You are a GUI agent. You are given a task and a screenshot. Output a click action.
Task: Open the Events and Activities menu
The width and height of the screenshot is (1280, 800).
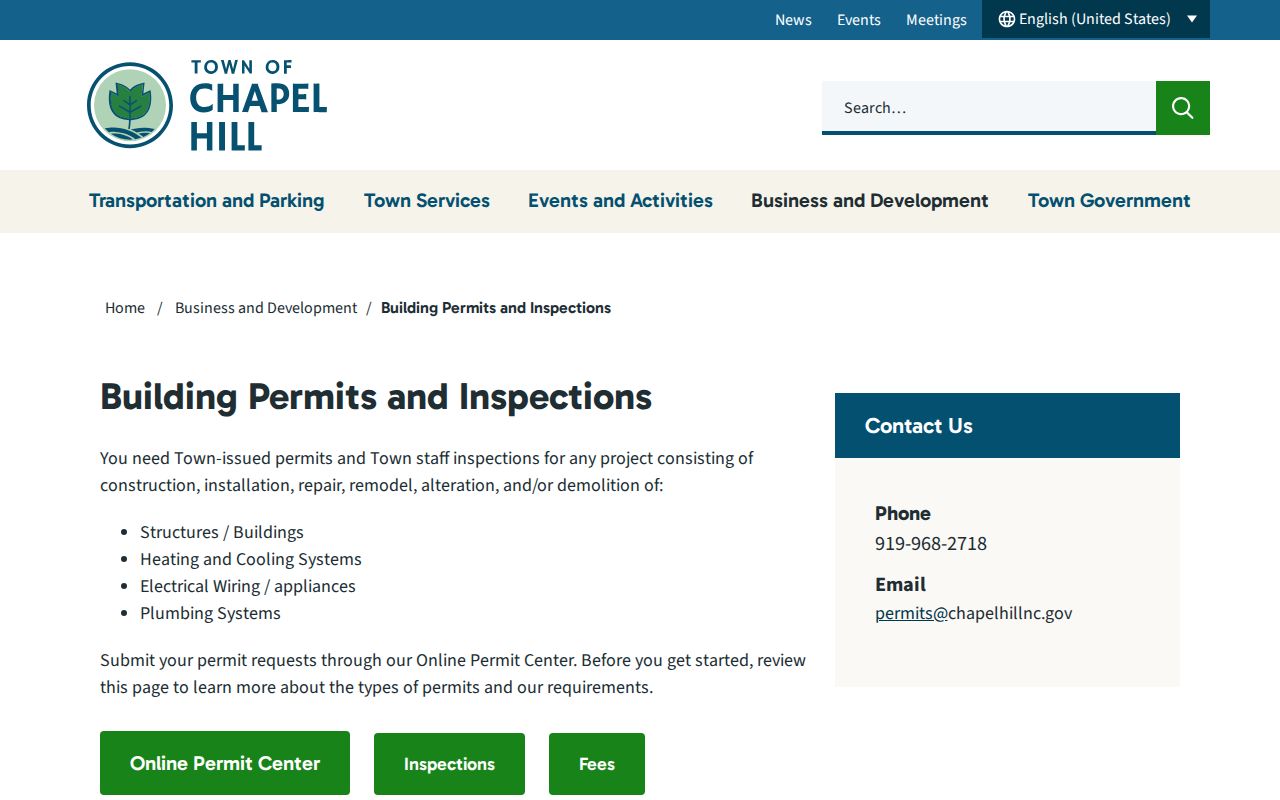coord(620,201)
